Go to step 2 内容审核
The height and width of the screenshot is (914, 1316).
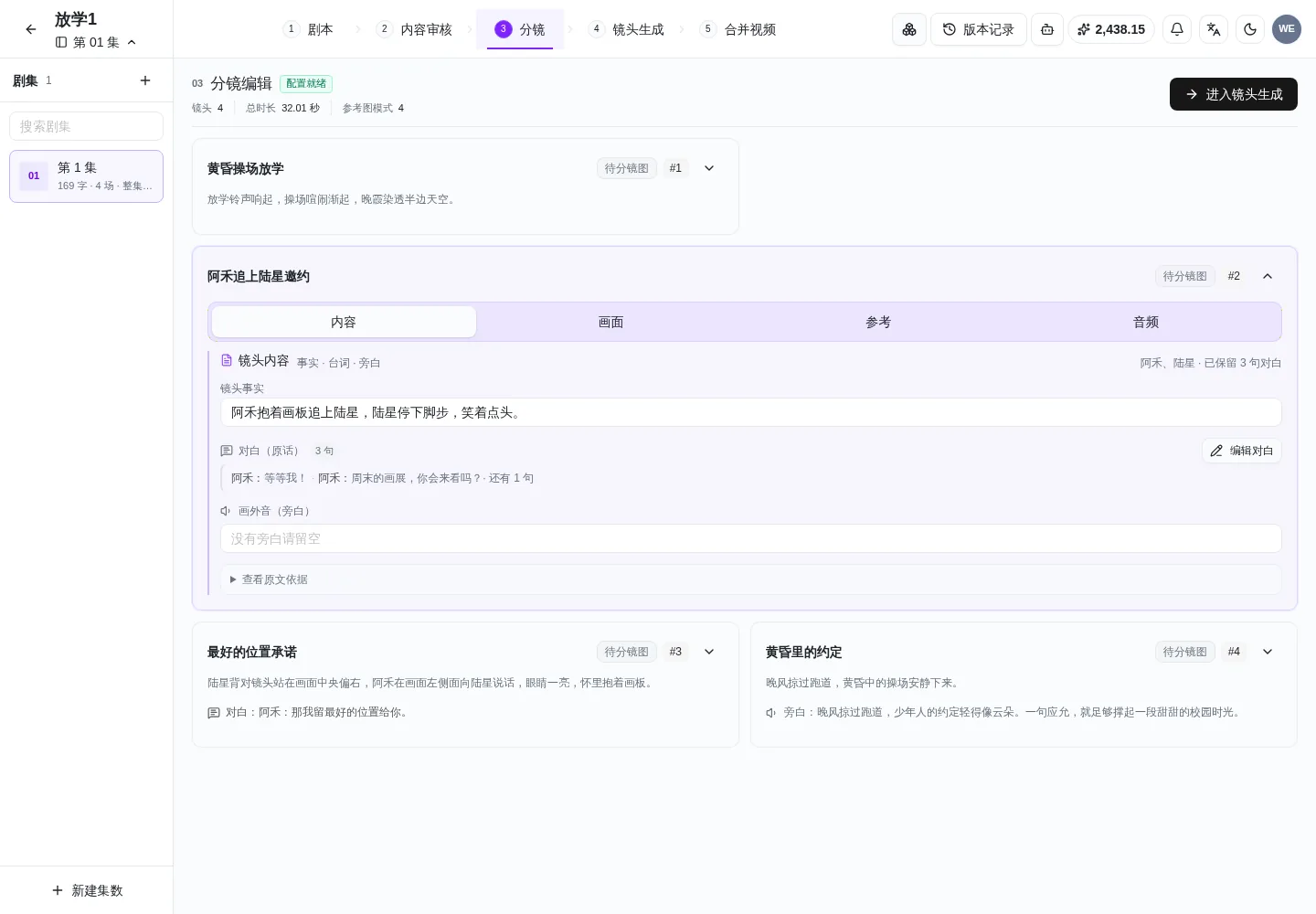coord(414,29)
